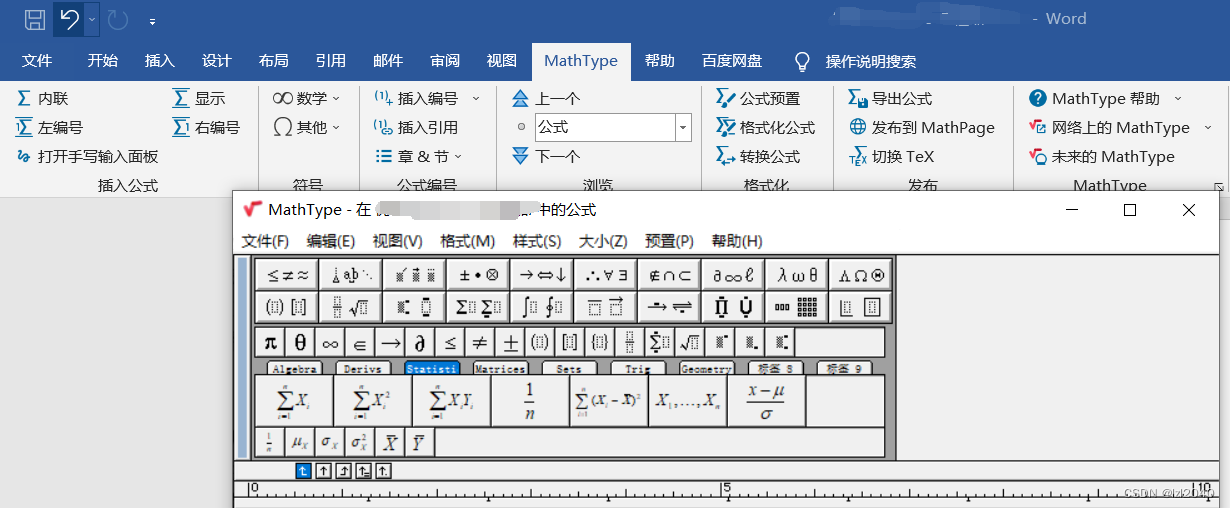Click 格式化公式 in the ribbon
Screen dimensions: 1230x508
(x=765, y=127)
